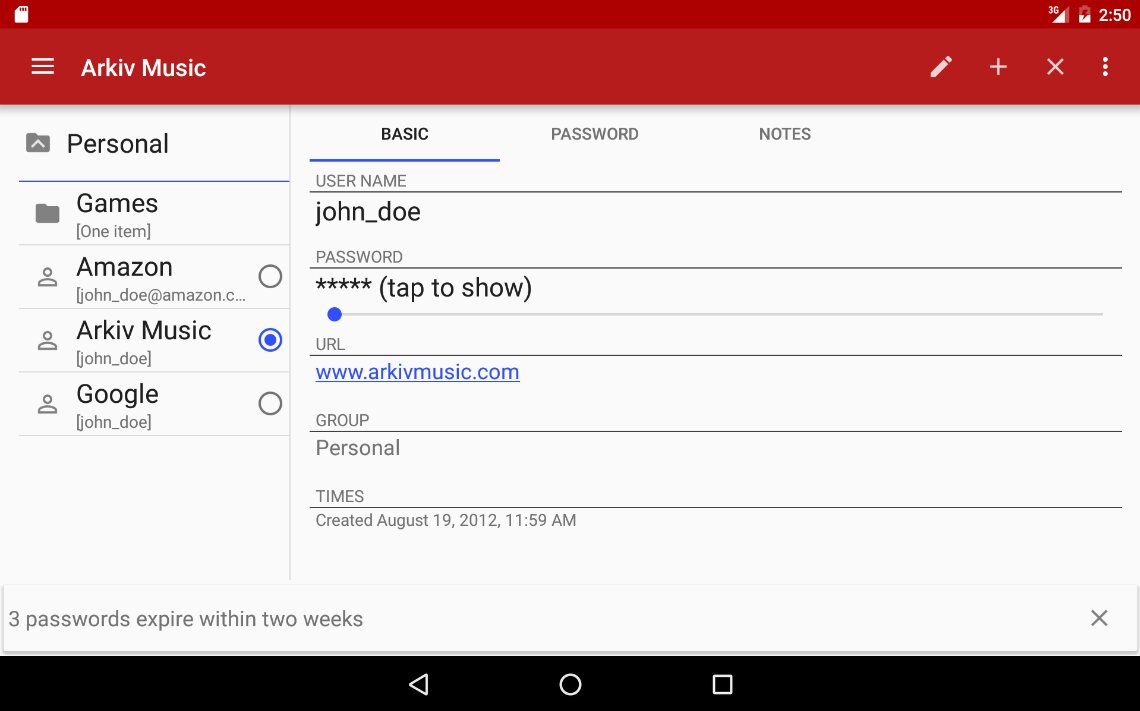This screenshot has height=711, width=1140.
Task: Add a new entry with plus icon
Action: [x=998, y=67]
